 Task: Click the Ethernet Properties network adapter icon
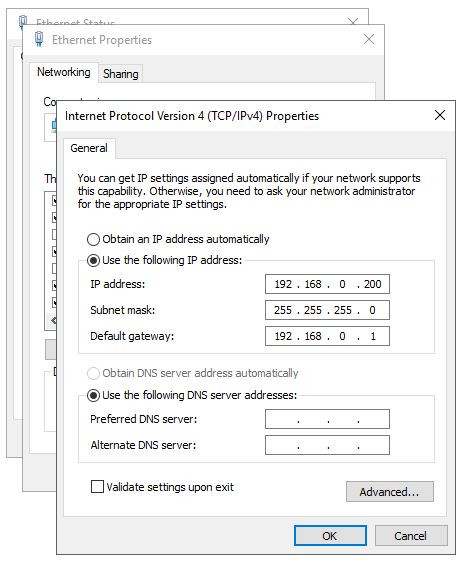click(39, 39)
